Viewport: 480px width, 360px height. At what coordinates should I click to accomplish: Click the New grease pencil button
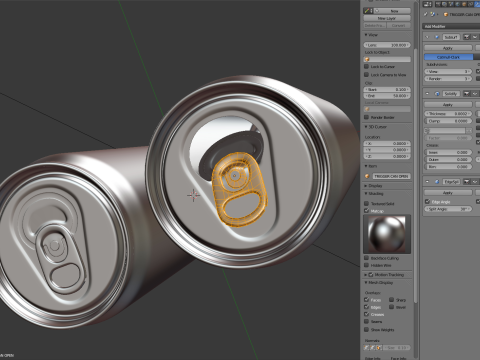pyautogui.click(x=392, y=11)
